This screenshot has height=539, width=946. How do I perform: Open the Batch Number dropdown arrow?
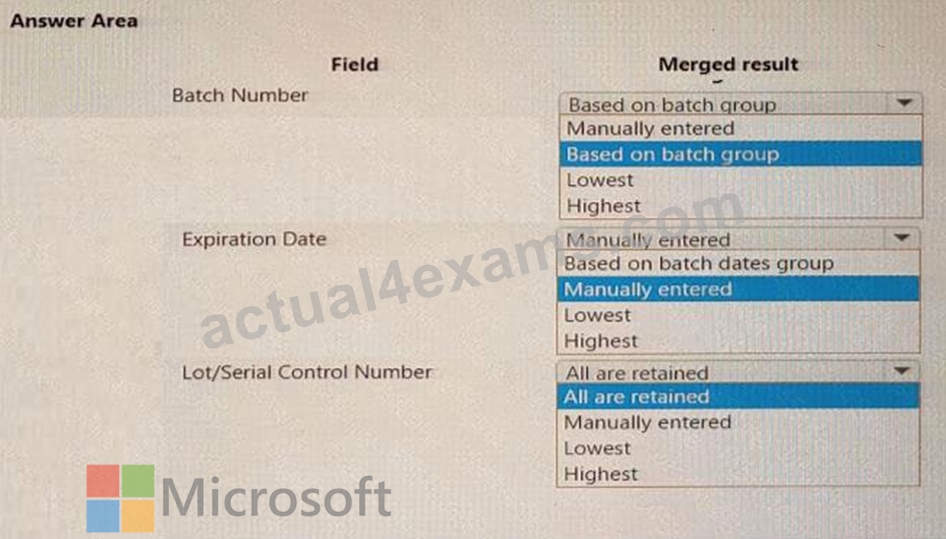(x=904, y=103)
